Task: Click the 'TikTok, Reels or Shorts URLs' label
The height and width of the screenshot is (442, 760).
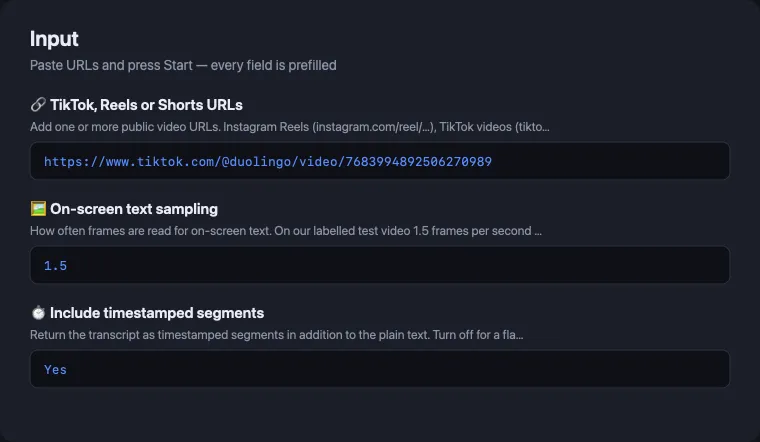Action: pyautogui.click(x=146, y=105)
